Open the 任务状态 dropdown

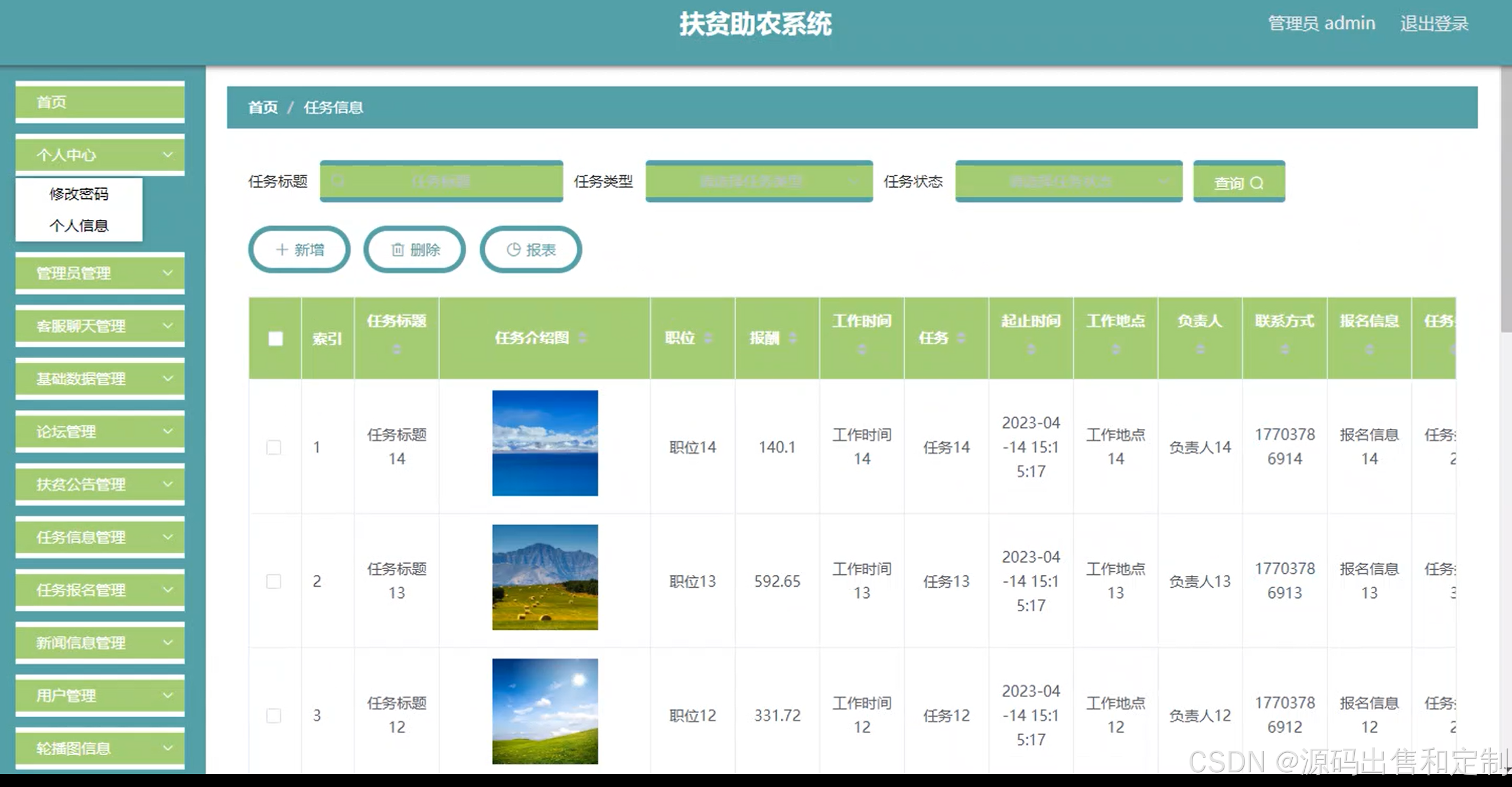click(x=1068, y=181)
